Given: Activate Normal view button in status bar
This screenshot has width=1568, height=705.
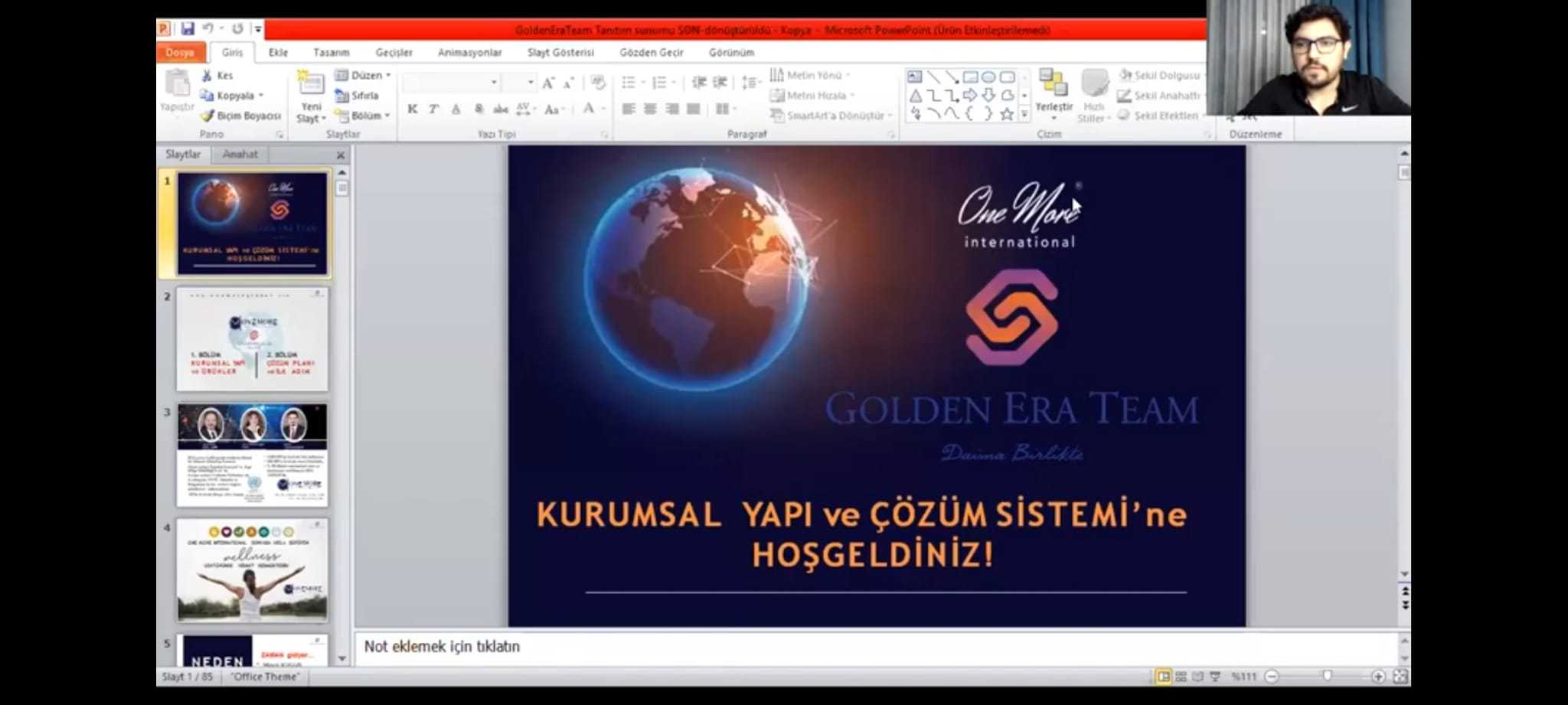Looking at the screenshot, I should point(1164,677).
